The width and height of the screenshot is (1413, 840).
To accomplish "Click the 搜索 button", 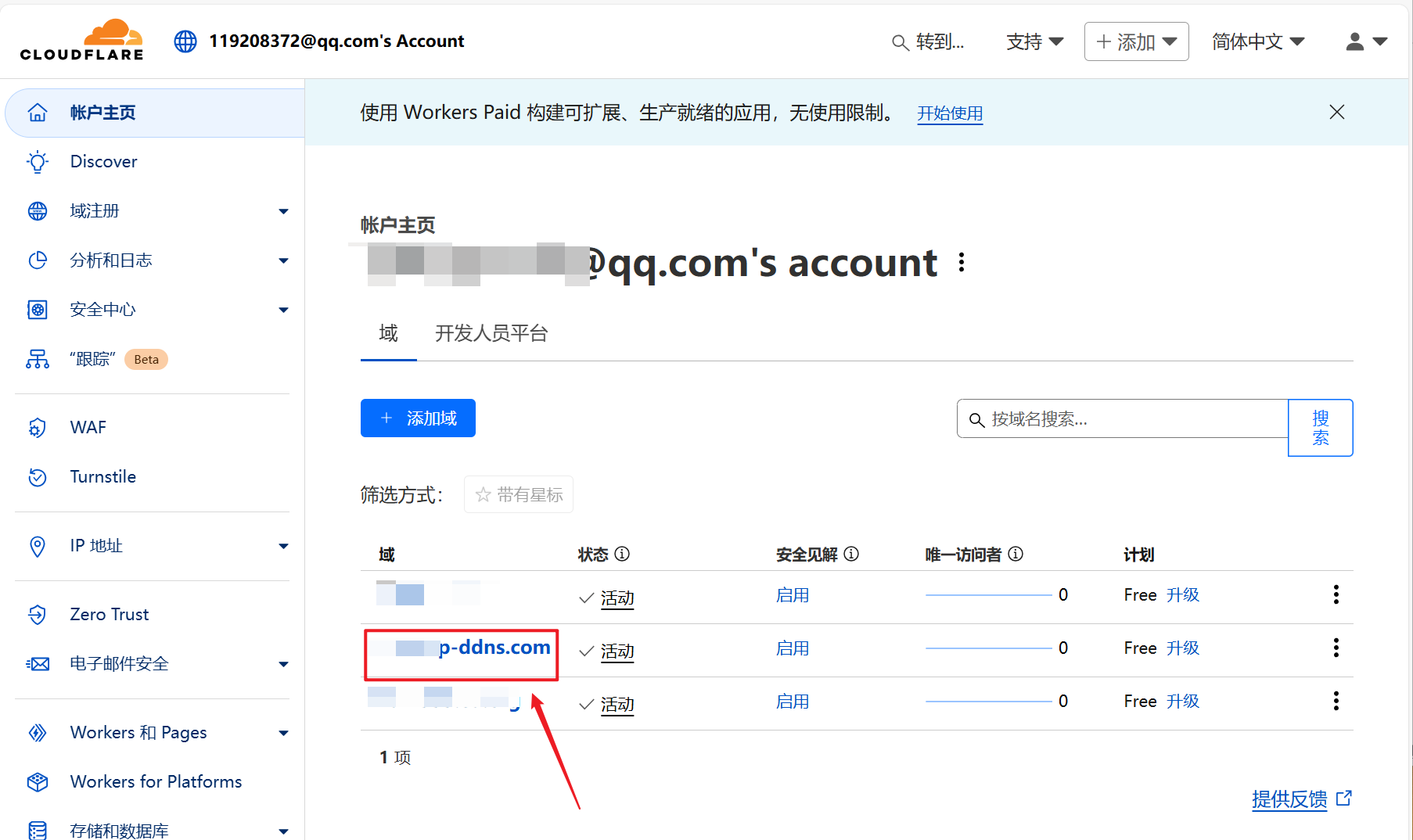I will [1321, 428].
